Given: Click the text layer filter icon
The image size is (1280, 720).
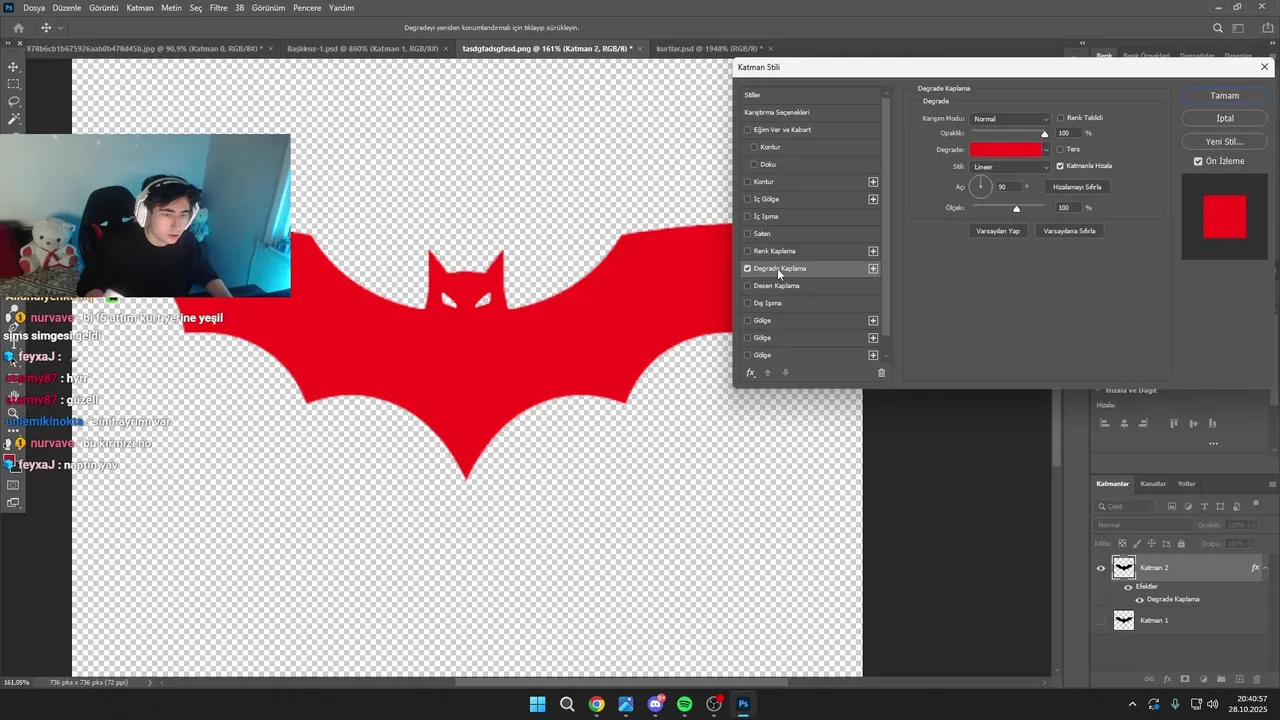Looking at the screenshot, I should pos(1204,507).
